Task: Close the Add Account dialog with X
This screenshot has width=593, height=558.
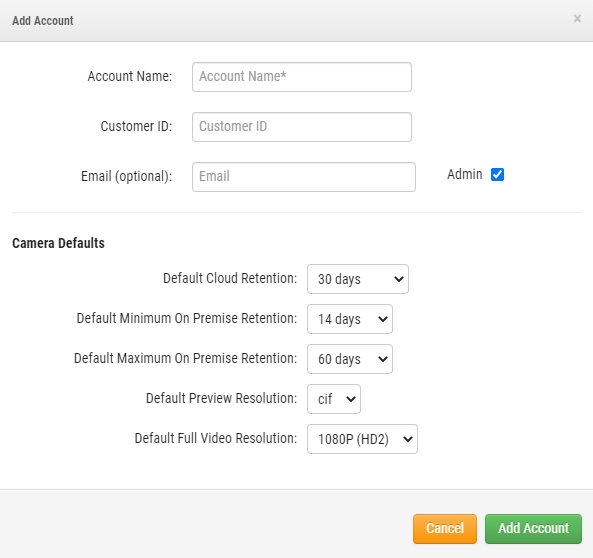Action: 577,19
